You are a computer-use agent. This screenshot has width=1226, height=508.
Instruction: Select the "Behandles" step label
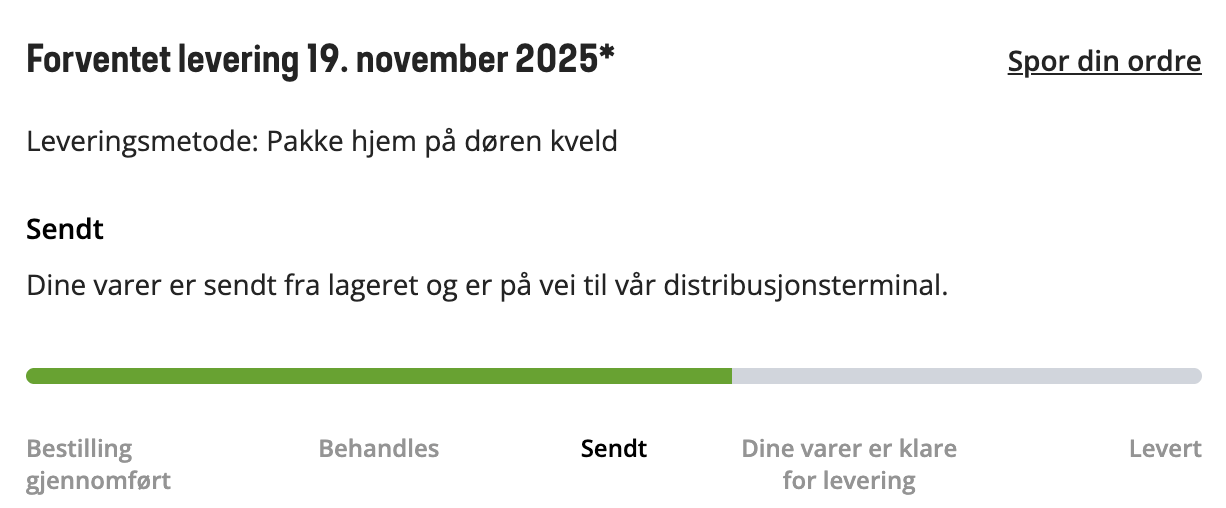[378, 448]
